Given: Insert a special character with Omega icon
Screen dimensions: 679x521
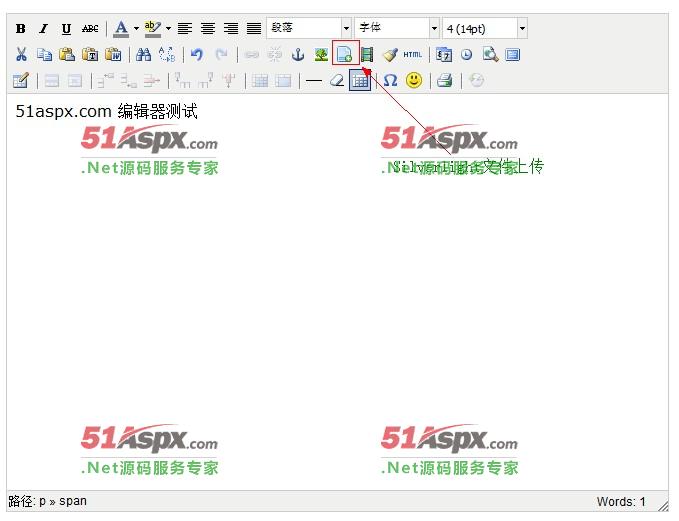Looking at the screenshot, I should [391, 81].
